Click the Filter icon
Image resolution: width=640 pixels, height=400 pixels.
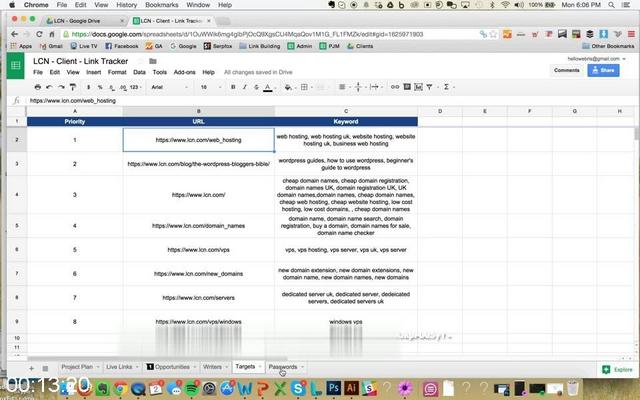429,87
